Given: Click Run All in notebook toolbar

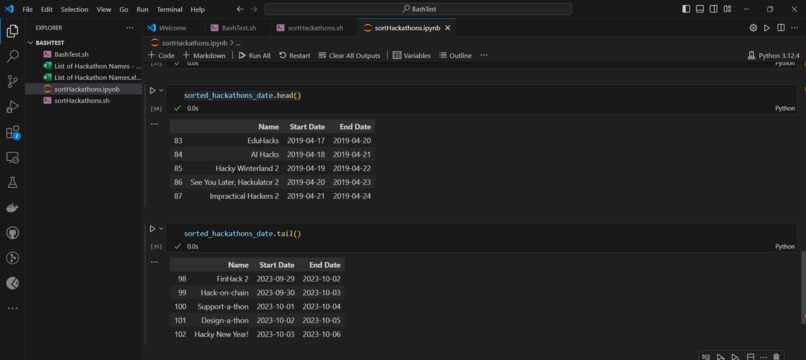Looking at the screenshot, I should tap(254, 56).
